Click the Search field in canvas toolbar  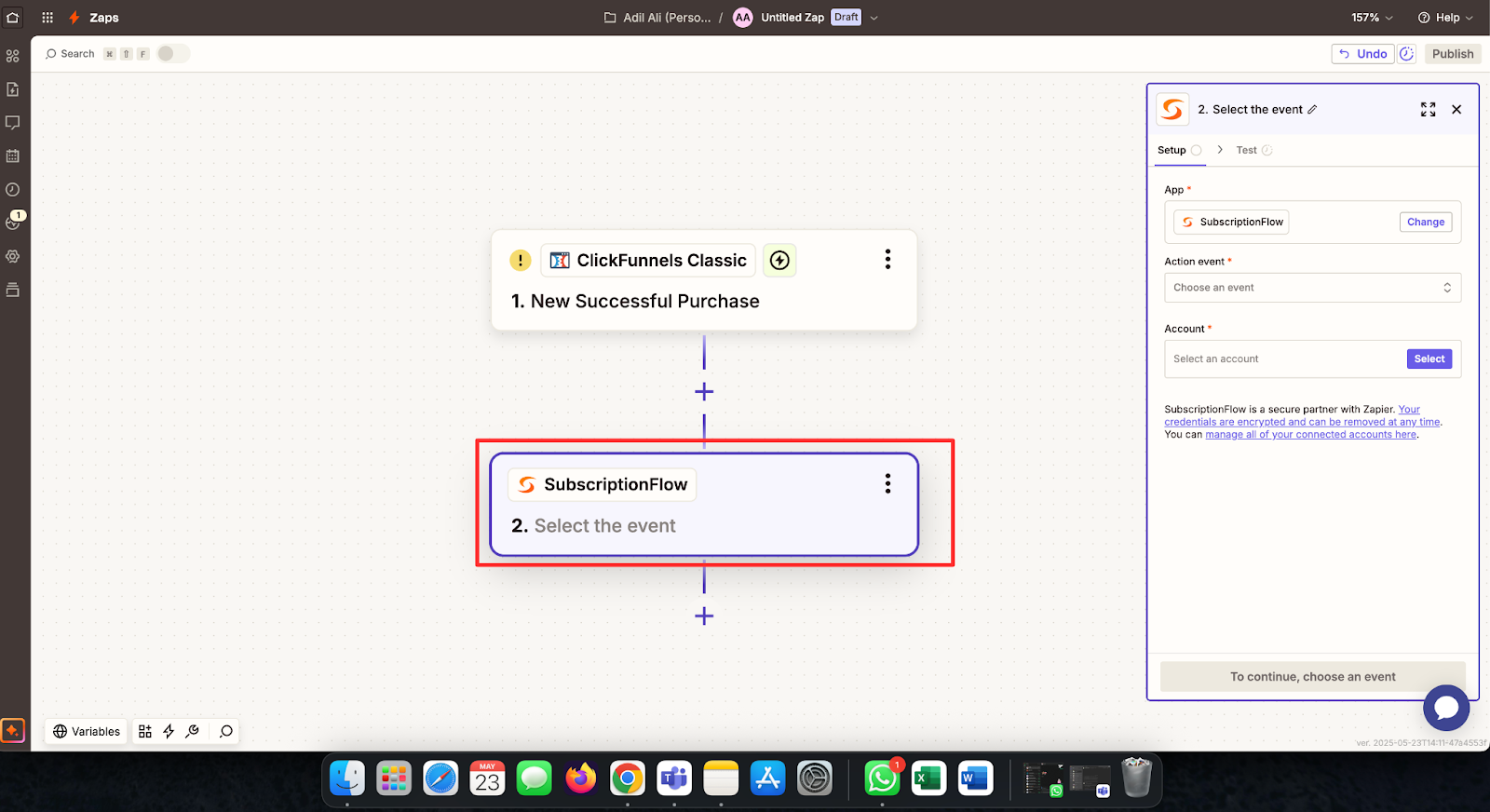71,54
